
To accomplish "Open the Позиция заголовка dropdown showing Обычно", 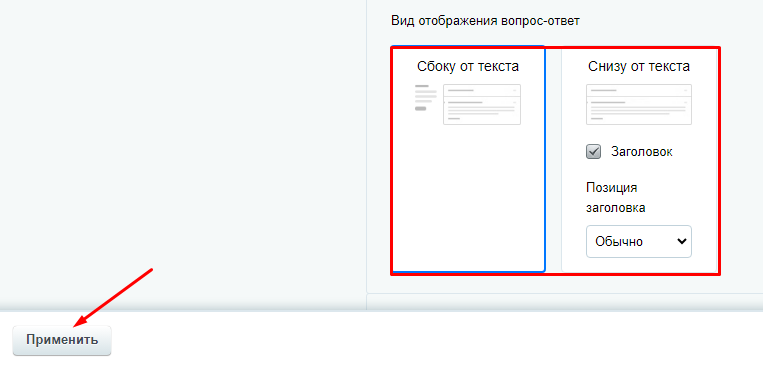I will (638, 241).
